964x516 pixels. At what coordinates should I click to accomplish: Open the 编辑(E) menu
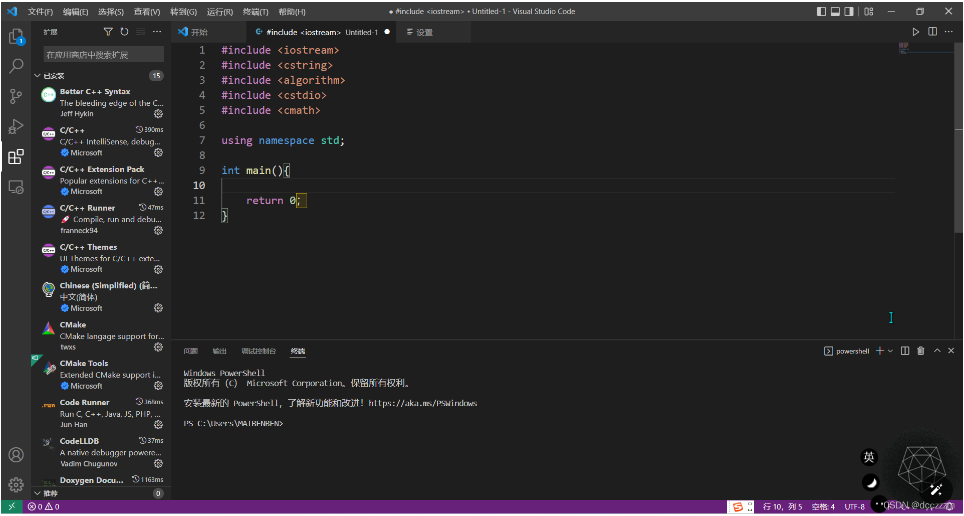click(76, 12)
